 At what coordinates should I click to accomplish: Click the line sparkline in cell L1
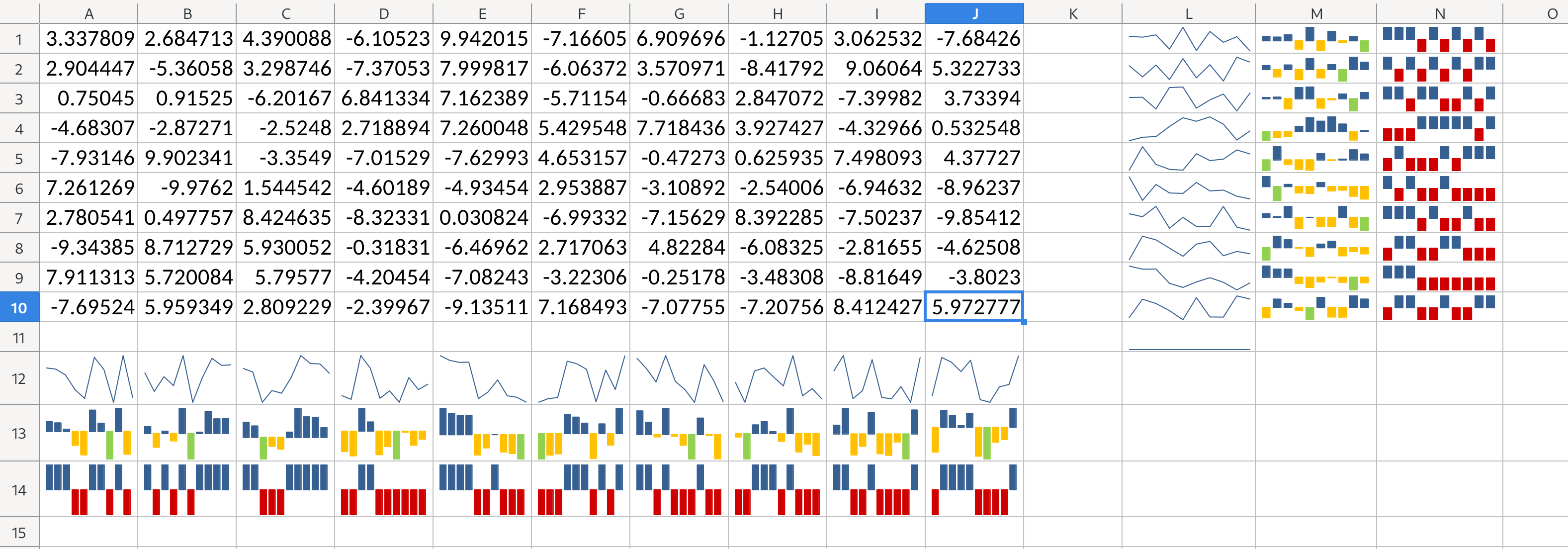coord(1189,38)
